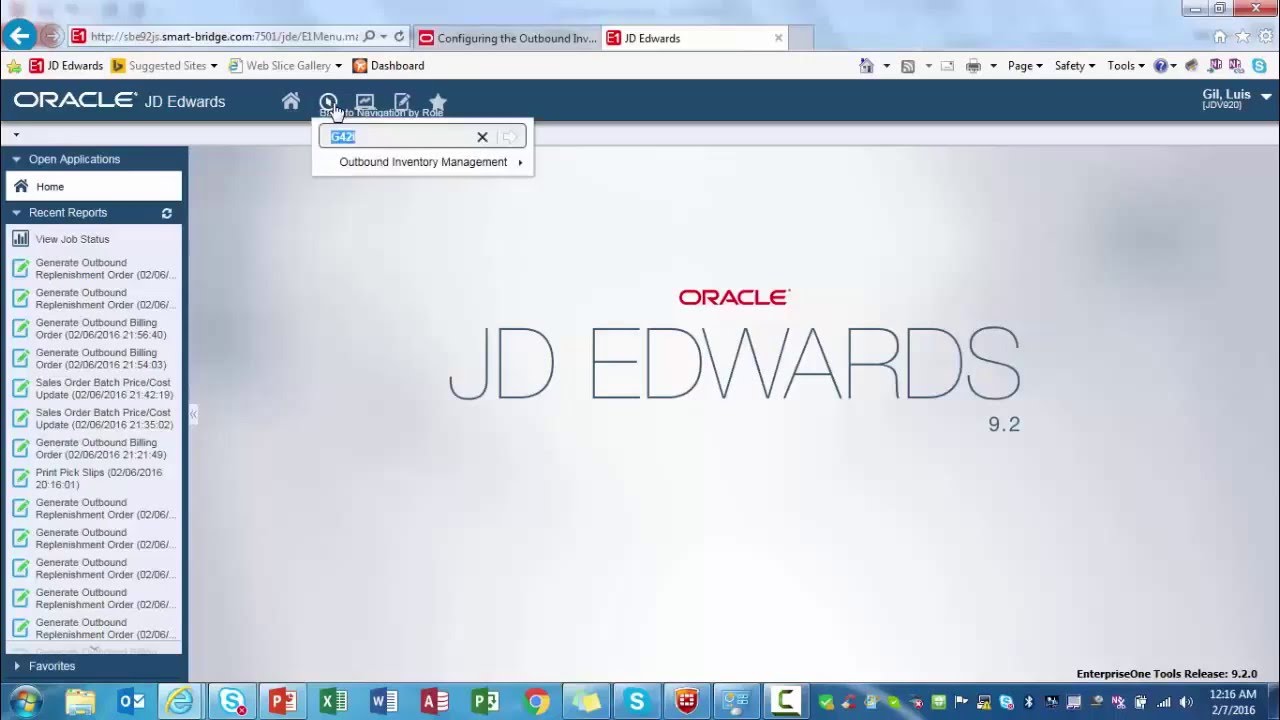The width and height of the screenshot is (1280, 720).
Task: Click the Navigator clock icon in Oracle header
Action: [328, 101]
